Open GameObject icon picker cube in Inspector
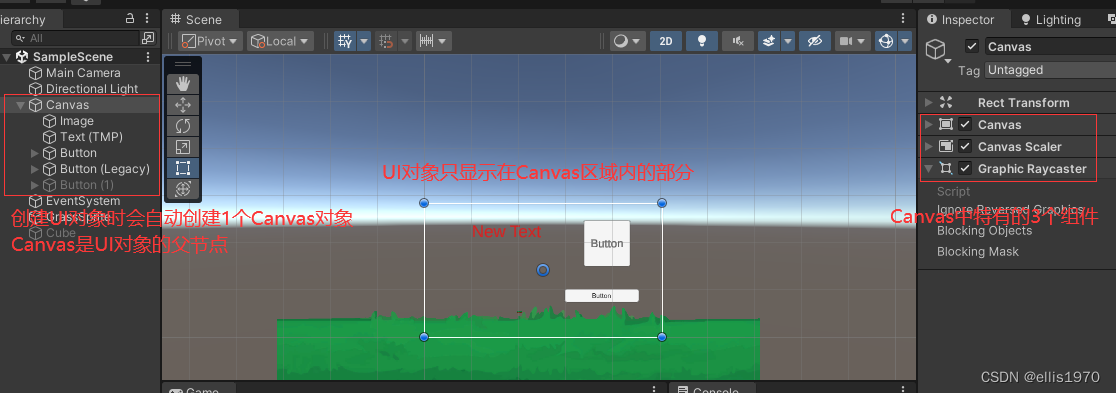The image size is (1116, 393). pos(937,50)
